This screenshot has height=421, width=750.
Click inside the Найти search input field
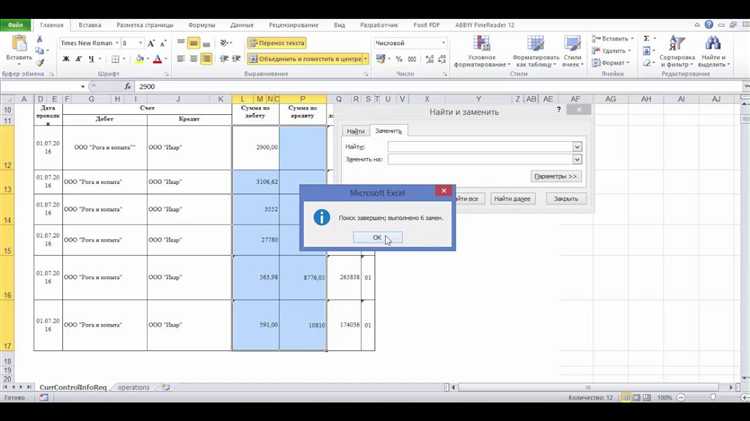pos(480,147)
